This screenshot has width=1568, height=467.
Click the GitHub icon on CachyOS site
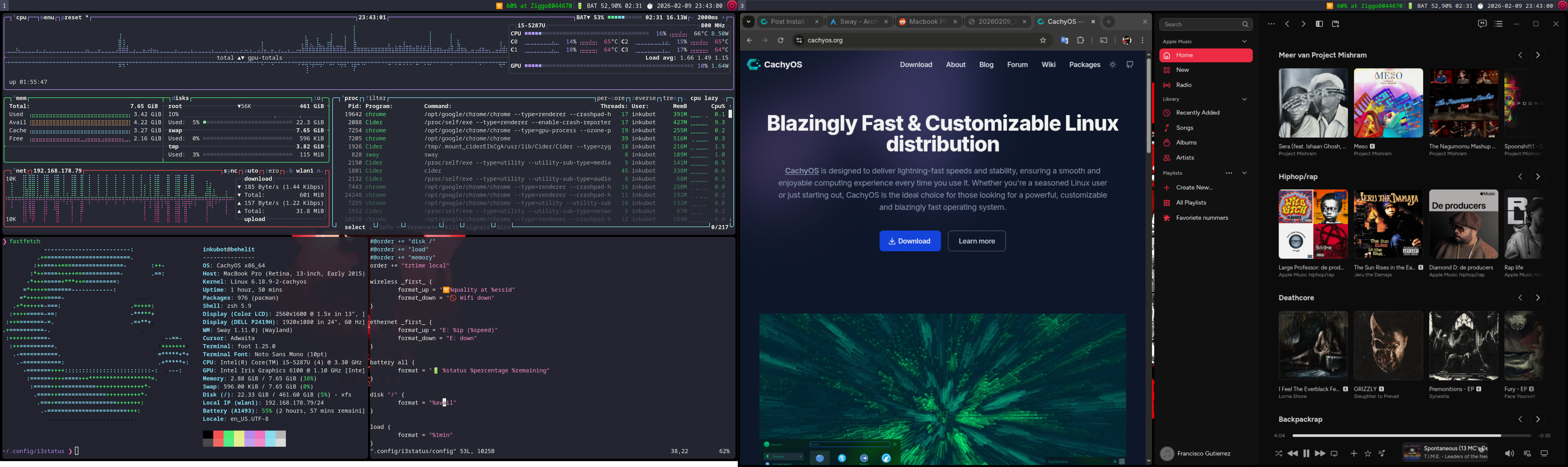coord(1130,65)
